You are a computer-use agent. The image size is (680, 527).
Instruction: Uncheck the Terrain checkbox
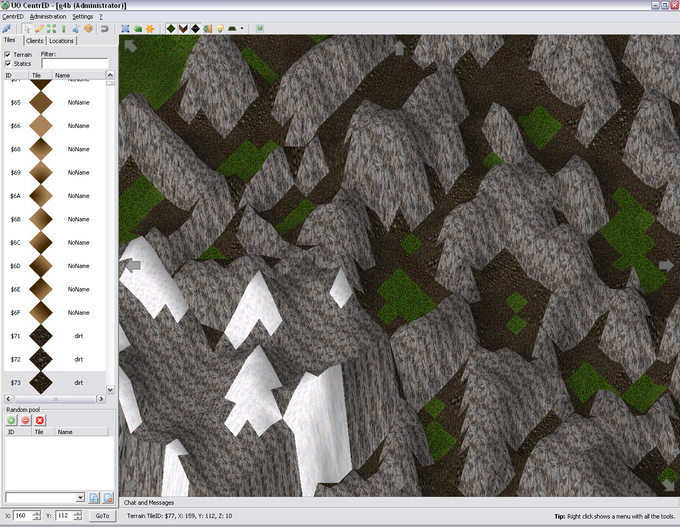8,54
